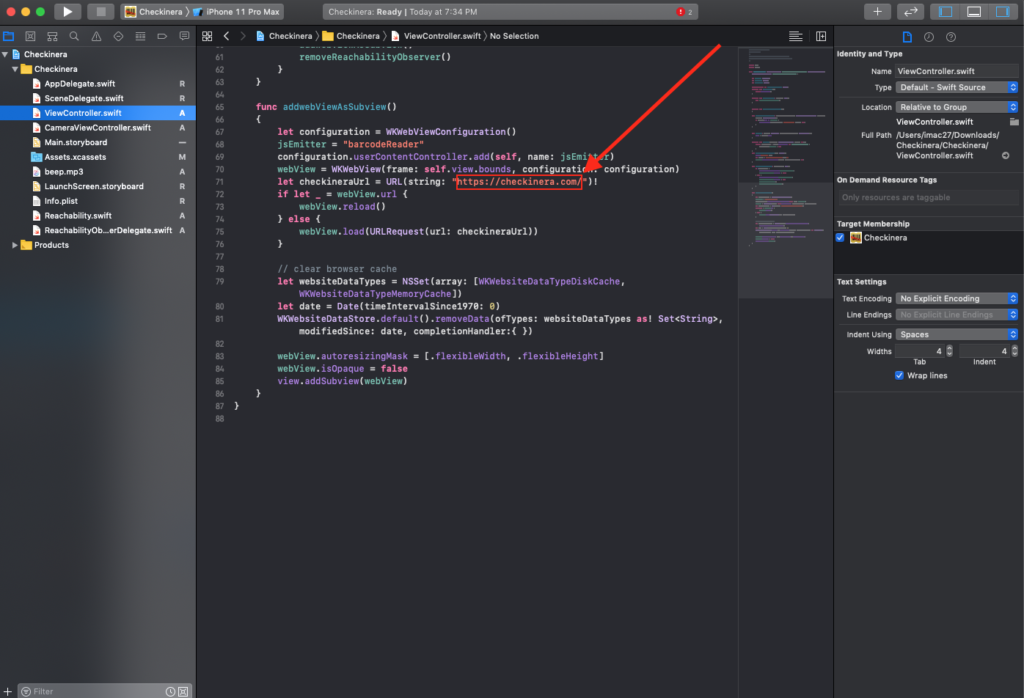Image resolution: width=1024 pixels, height=698 pixels.
Task: Show the File inspector tab
Action: point(907,37)
